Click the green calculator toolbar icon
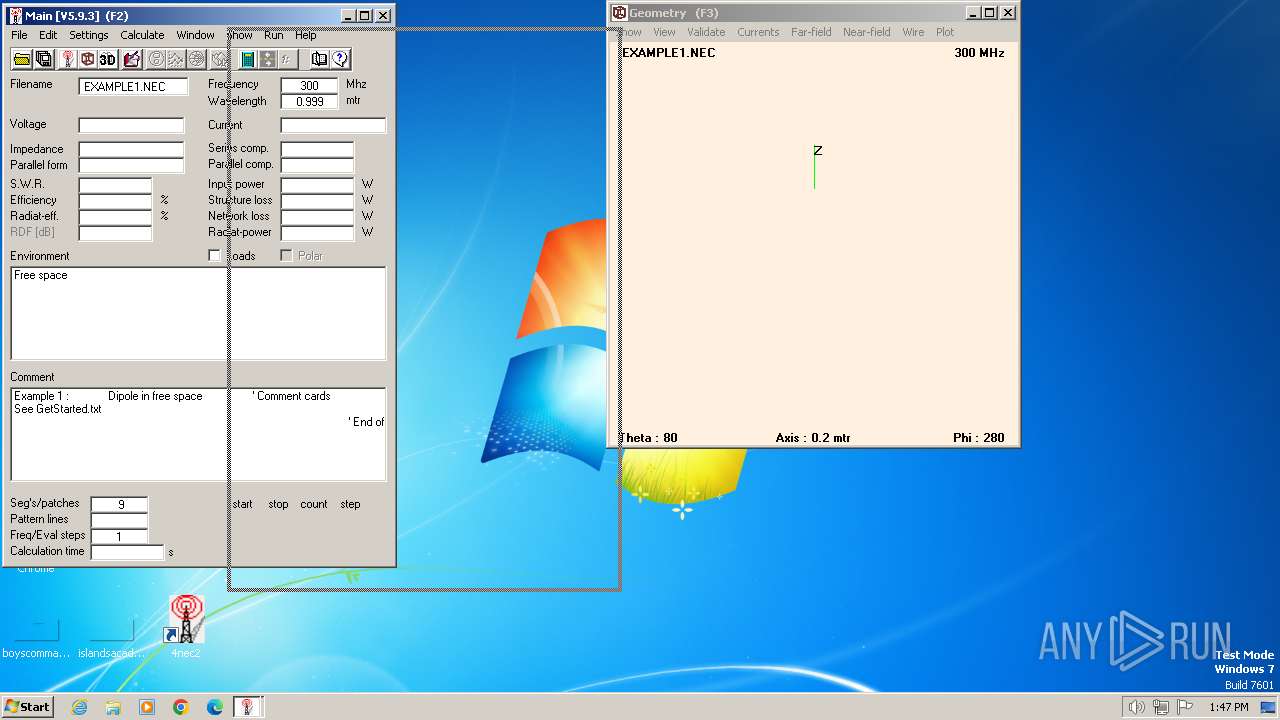1280x720 pixels. pos(247,59)
